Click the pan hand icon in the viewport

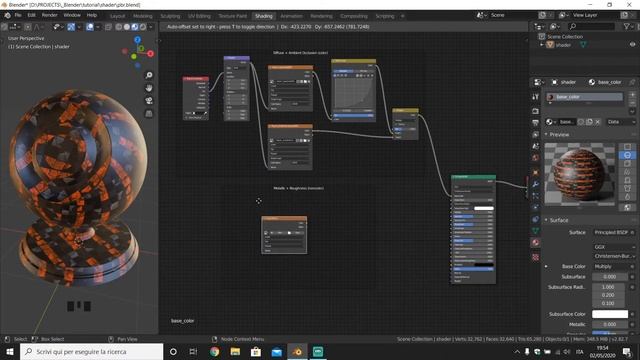pos(149,88)
